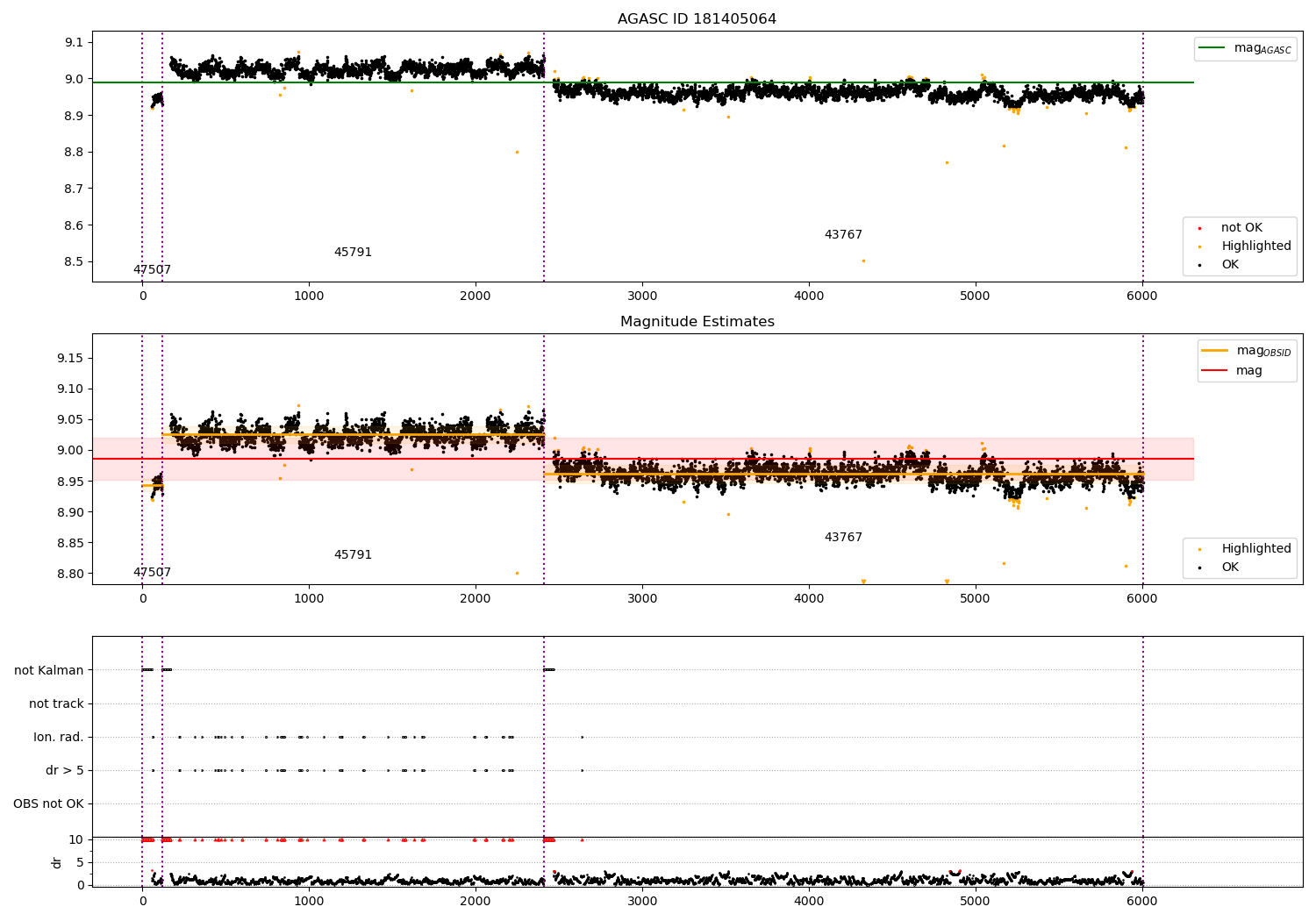Select 'not OK' in the top plot legend
This screenshot has width=1316, height=921.
(1241, 228)
